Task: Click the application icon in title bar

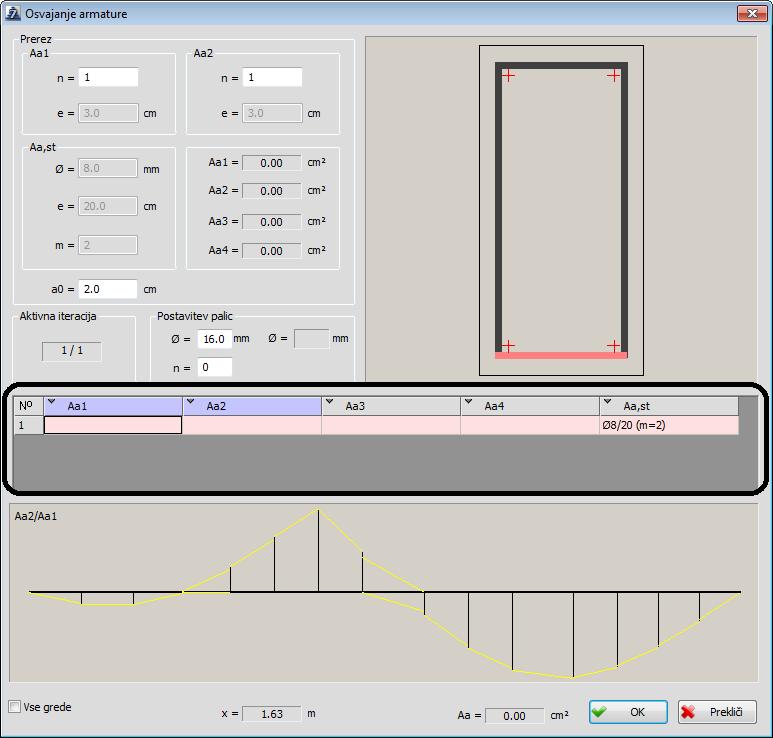Action: [12, 13]
